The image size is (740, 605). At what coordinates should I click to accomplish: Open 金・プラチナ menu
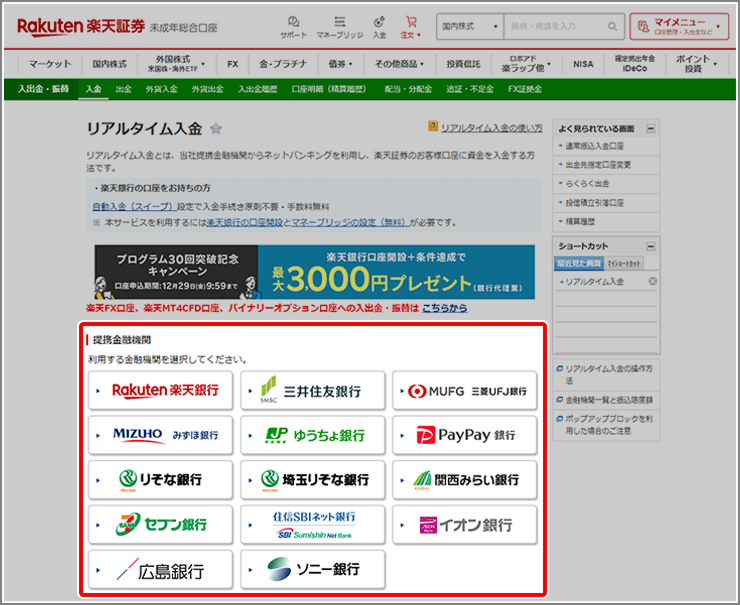point(283,64)
